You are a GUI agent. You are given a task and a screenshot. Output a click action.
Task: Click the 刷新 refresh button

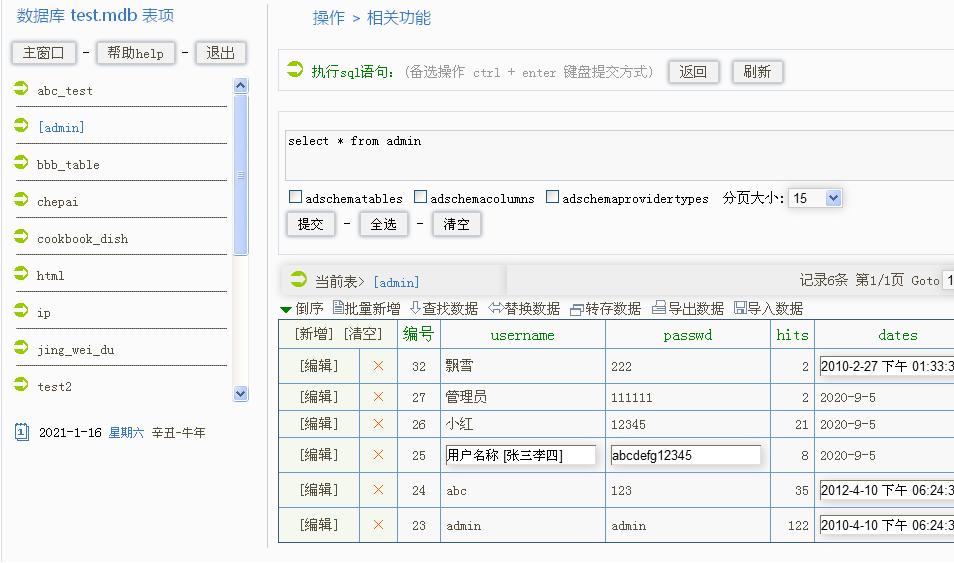(x=757, y=72)
